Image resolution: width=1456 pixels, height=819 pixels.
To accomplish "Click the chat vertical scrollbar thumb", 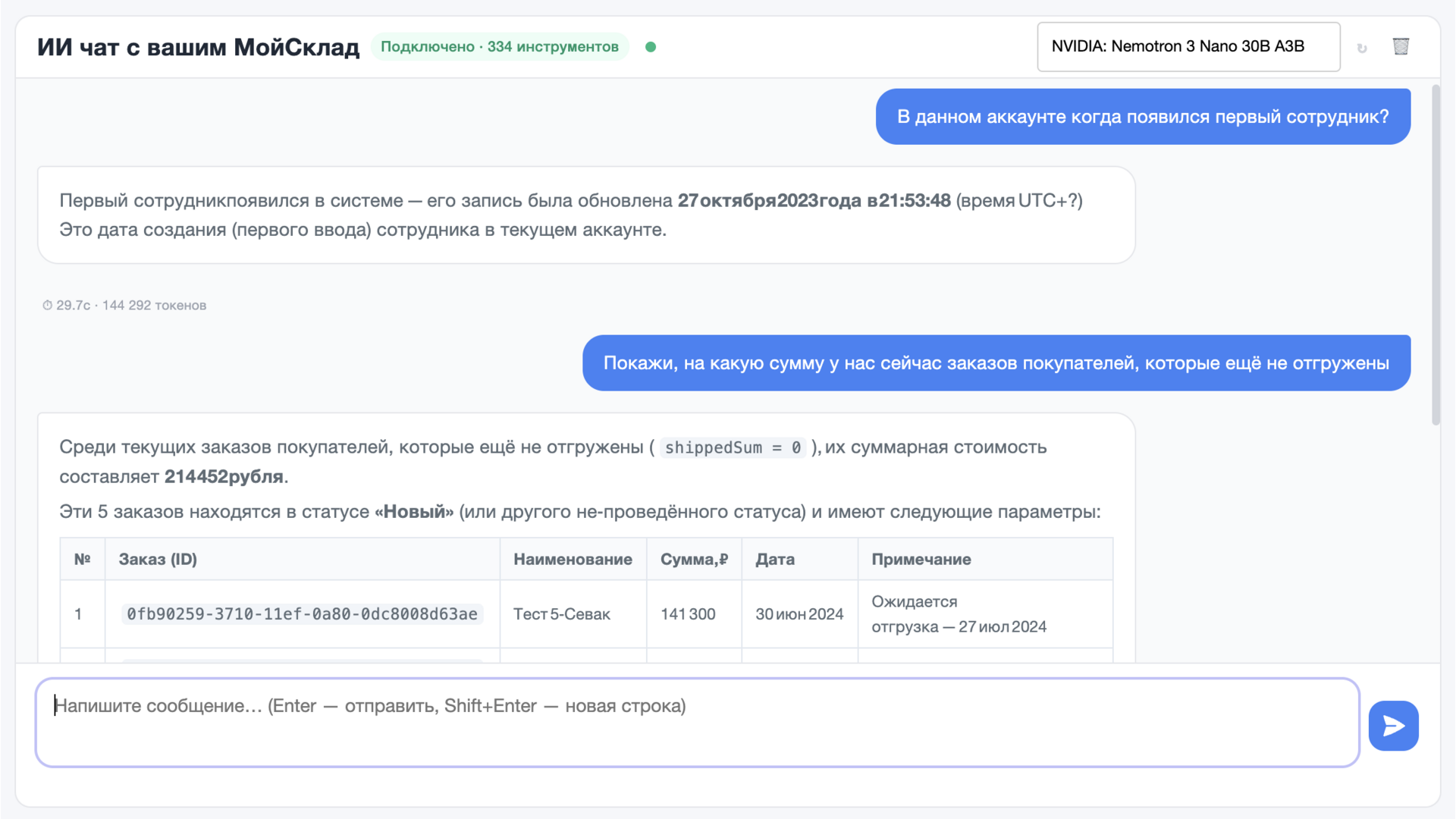I will pyautogui.click(x=1435, y=258).
